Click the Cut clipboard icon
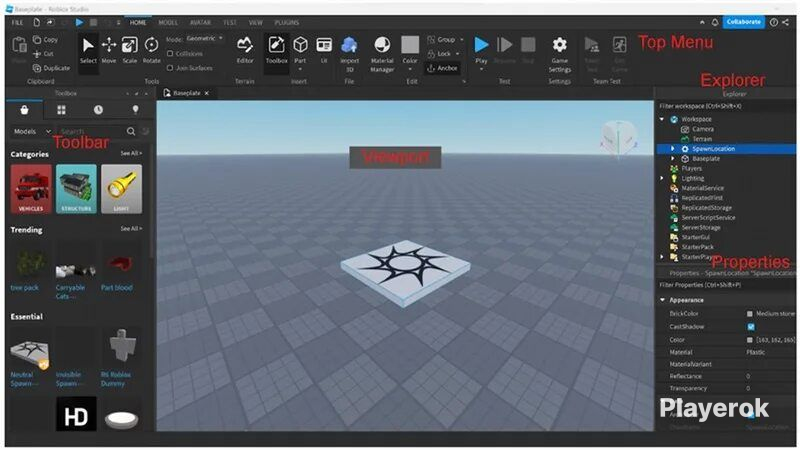 point(37,54)
